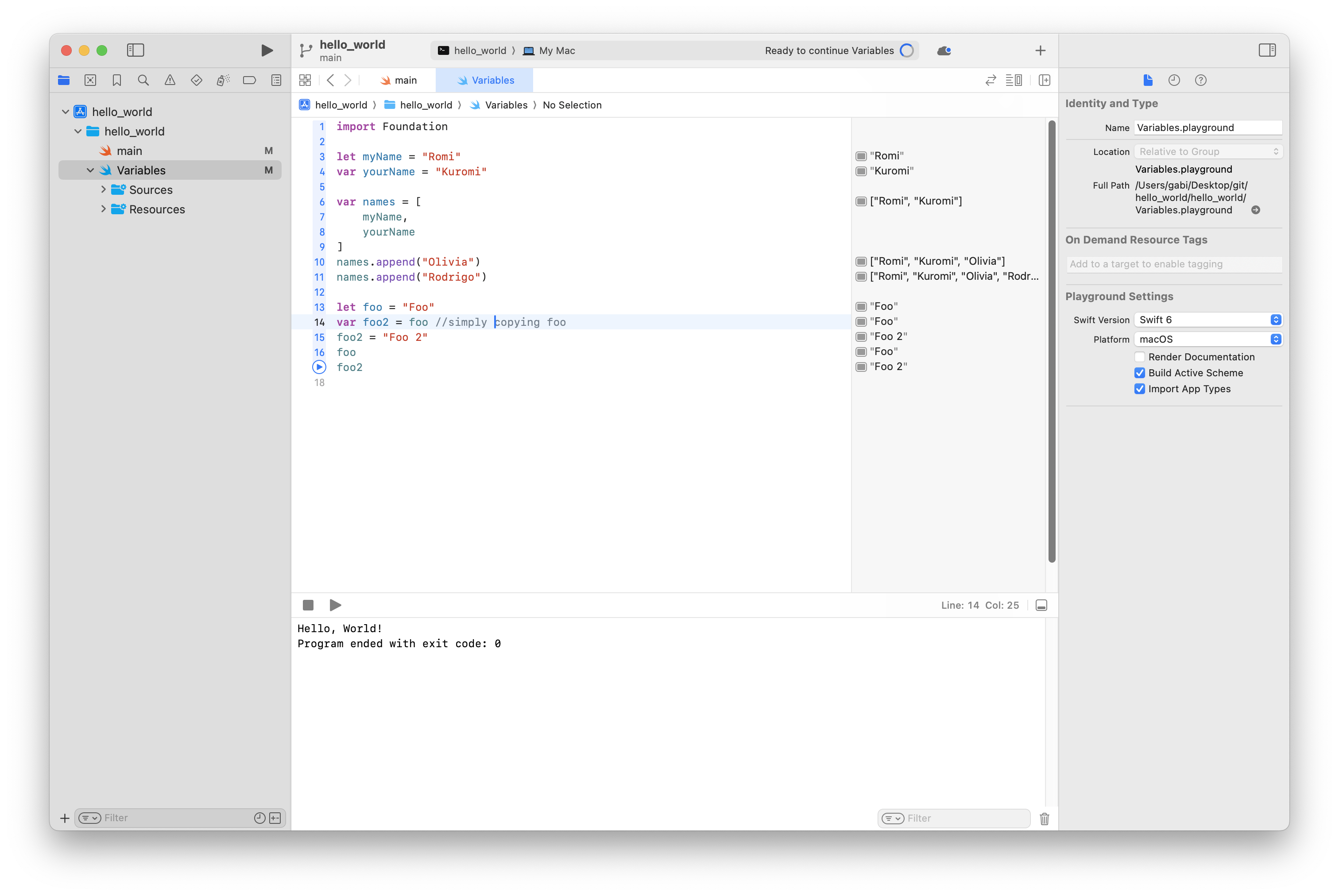Viewport: 1339px width, 896px height.
Task: Click the delete console output trash icon
Action: (1044, 818)
